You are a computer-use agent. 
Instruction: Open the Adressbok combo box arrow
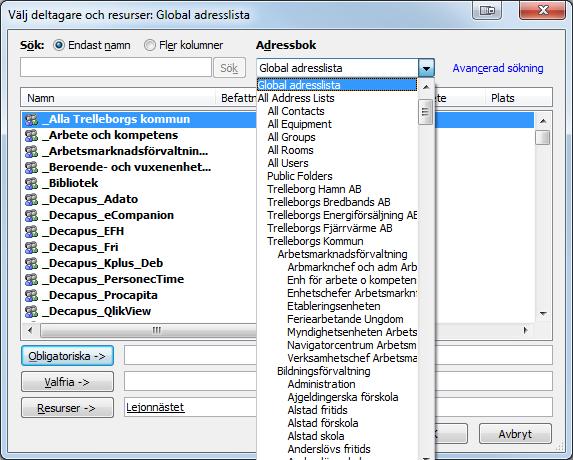[426, 68]
